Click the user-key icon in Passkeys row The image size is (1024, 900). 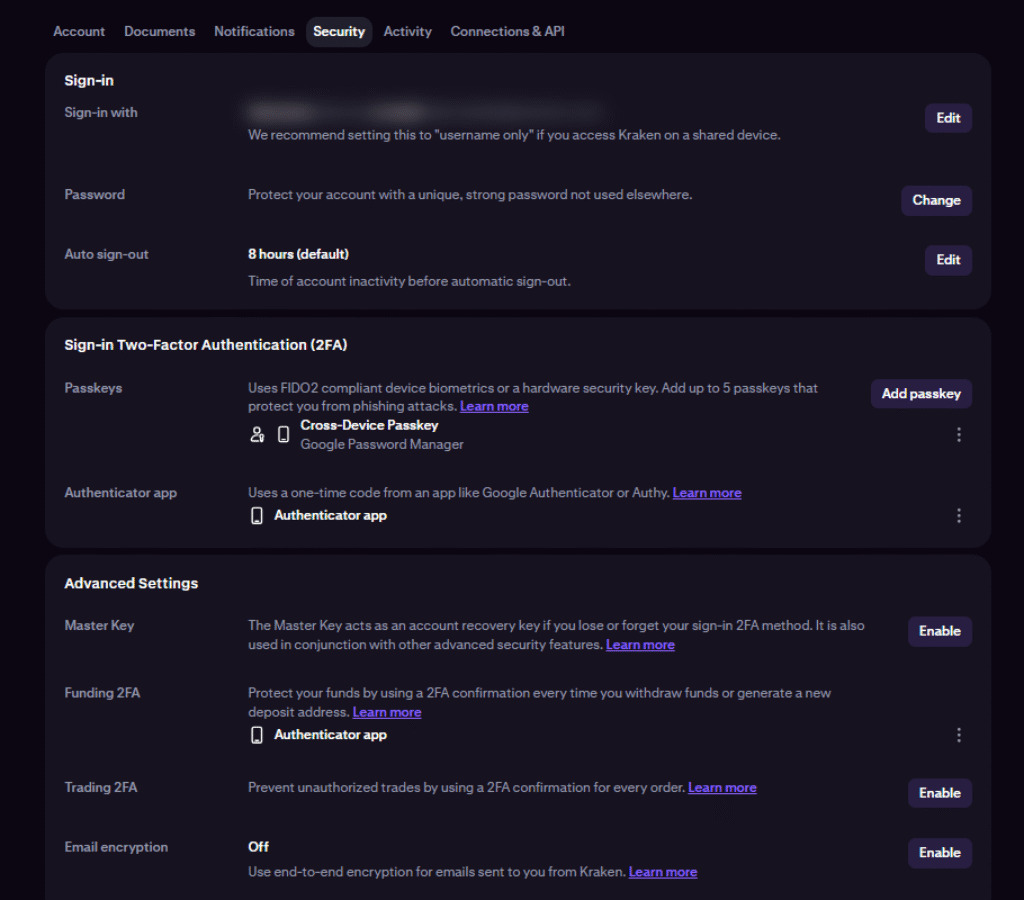pyautogui.click(x=257, y=434)
